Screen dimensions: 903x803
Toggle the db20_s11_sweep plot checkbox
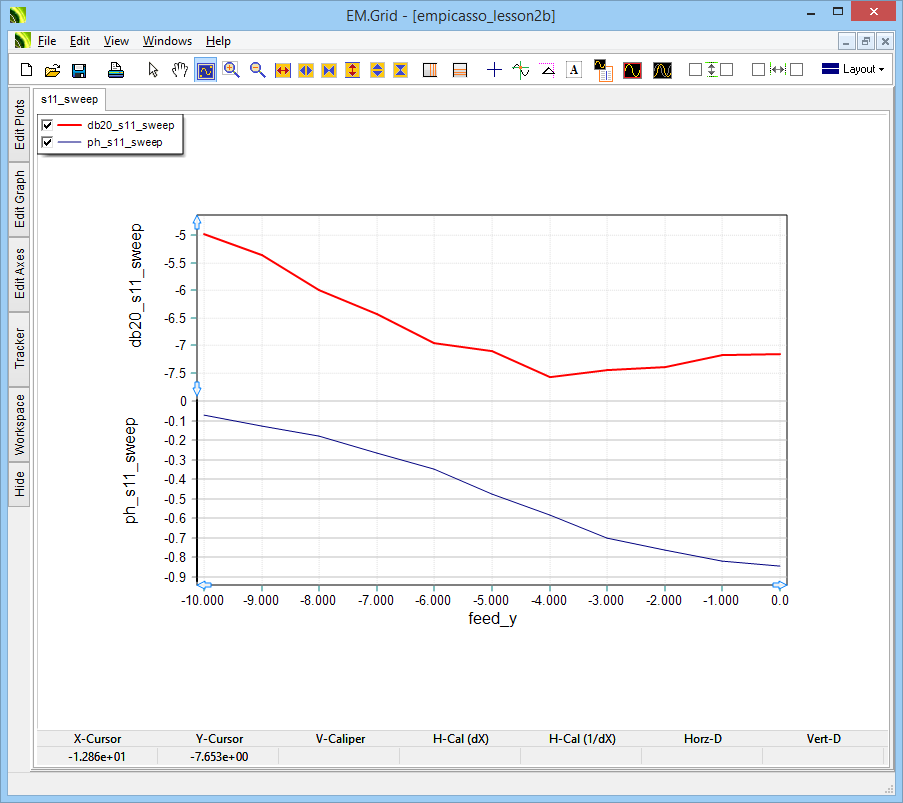(x=47, y=126)
